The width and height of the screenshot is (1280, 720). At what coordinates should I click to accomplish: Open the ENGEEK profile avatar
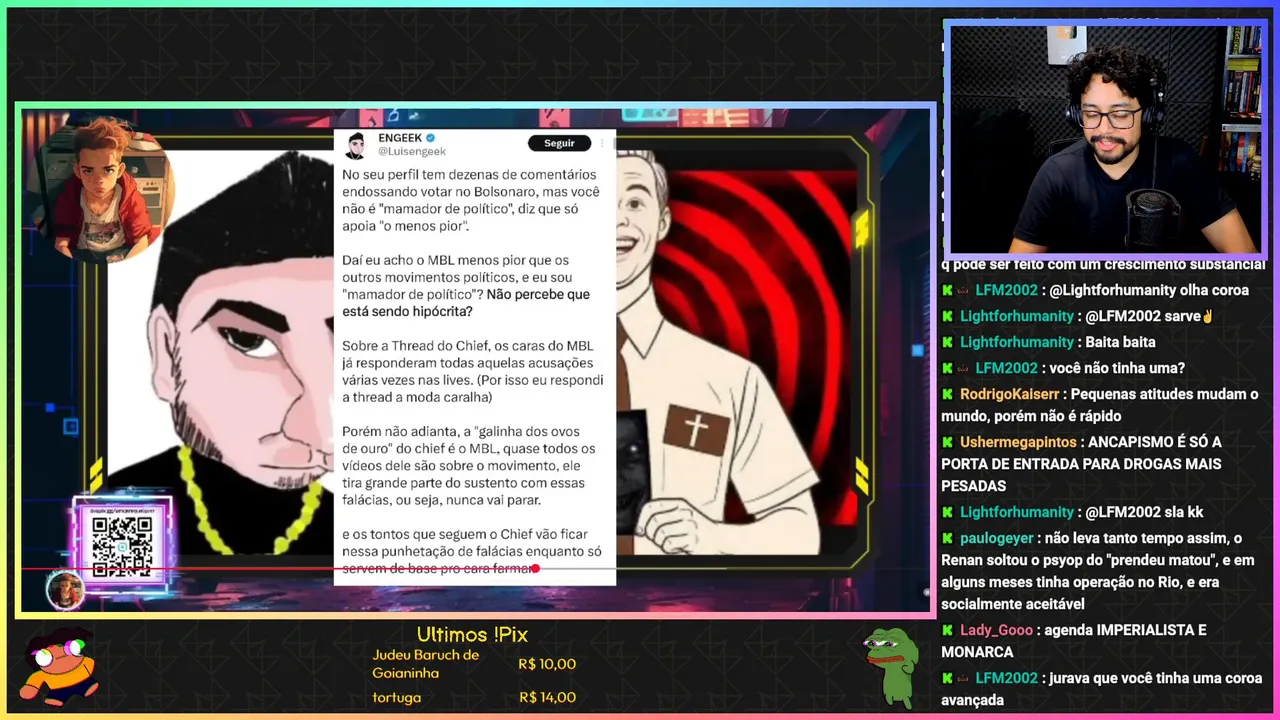click(x=355, y=145)
